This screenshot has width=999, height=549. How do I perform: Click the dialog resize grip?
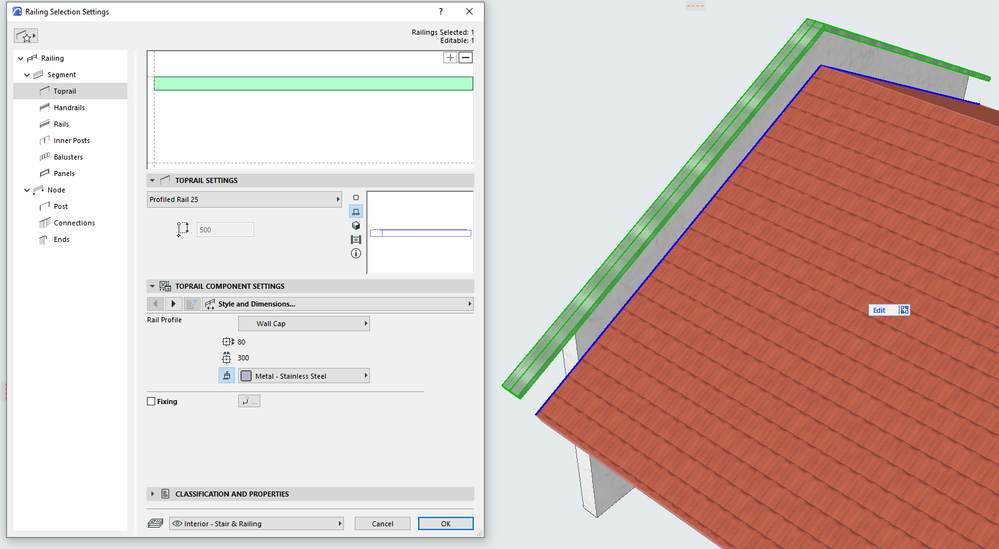coord(479,534)
